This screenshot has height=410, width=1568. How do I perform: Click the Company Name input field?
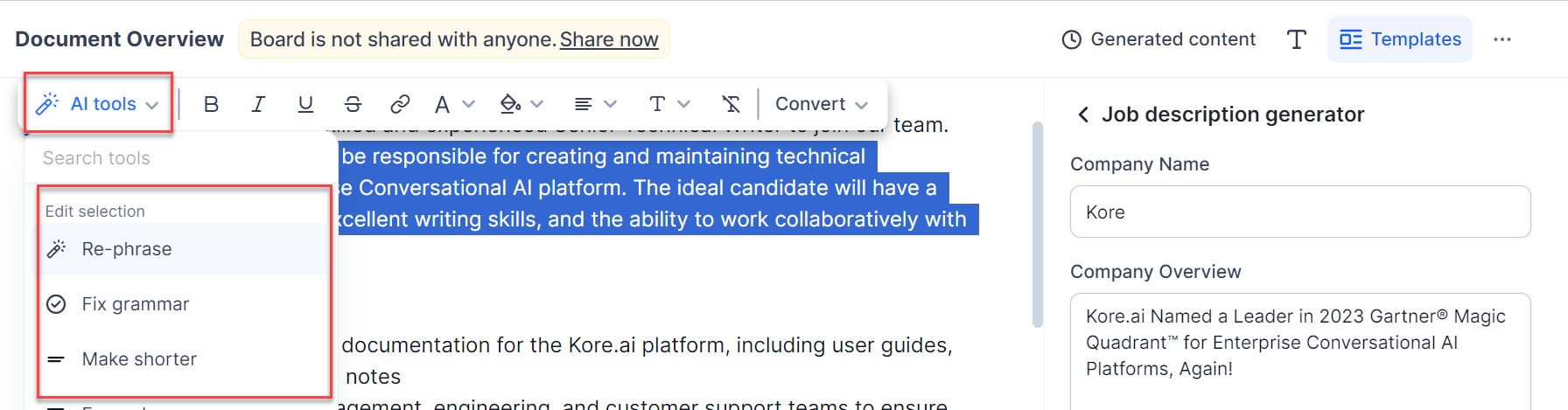click(x=1299, y=212)
